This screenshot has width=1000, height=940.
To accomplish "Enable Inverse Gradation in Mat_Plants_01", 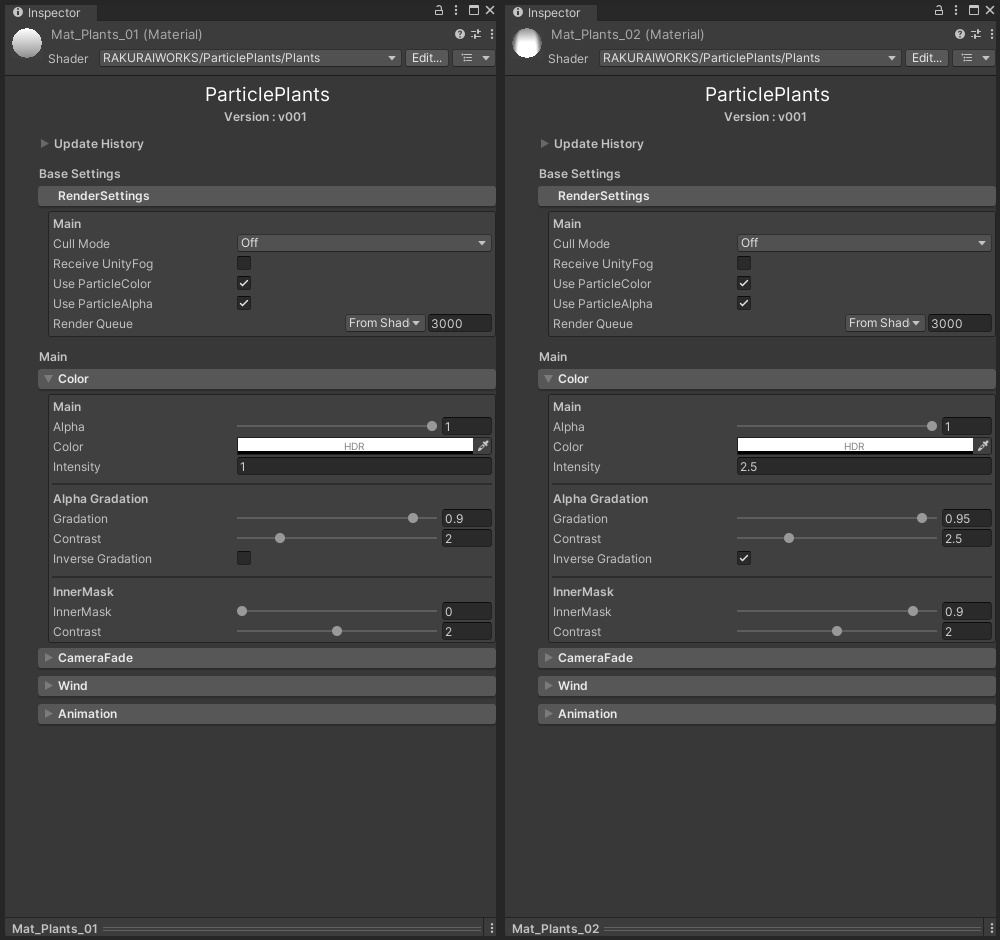I will pyautogui.click(x=244, y=558).
